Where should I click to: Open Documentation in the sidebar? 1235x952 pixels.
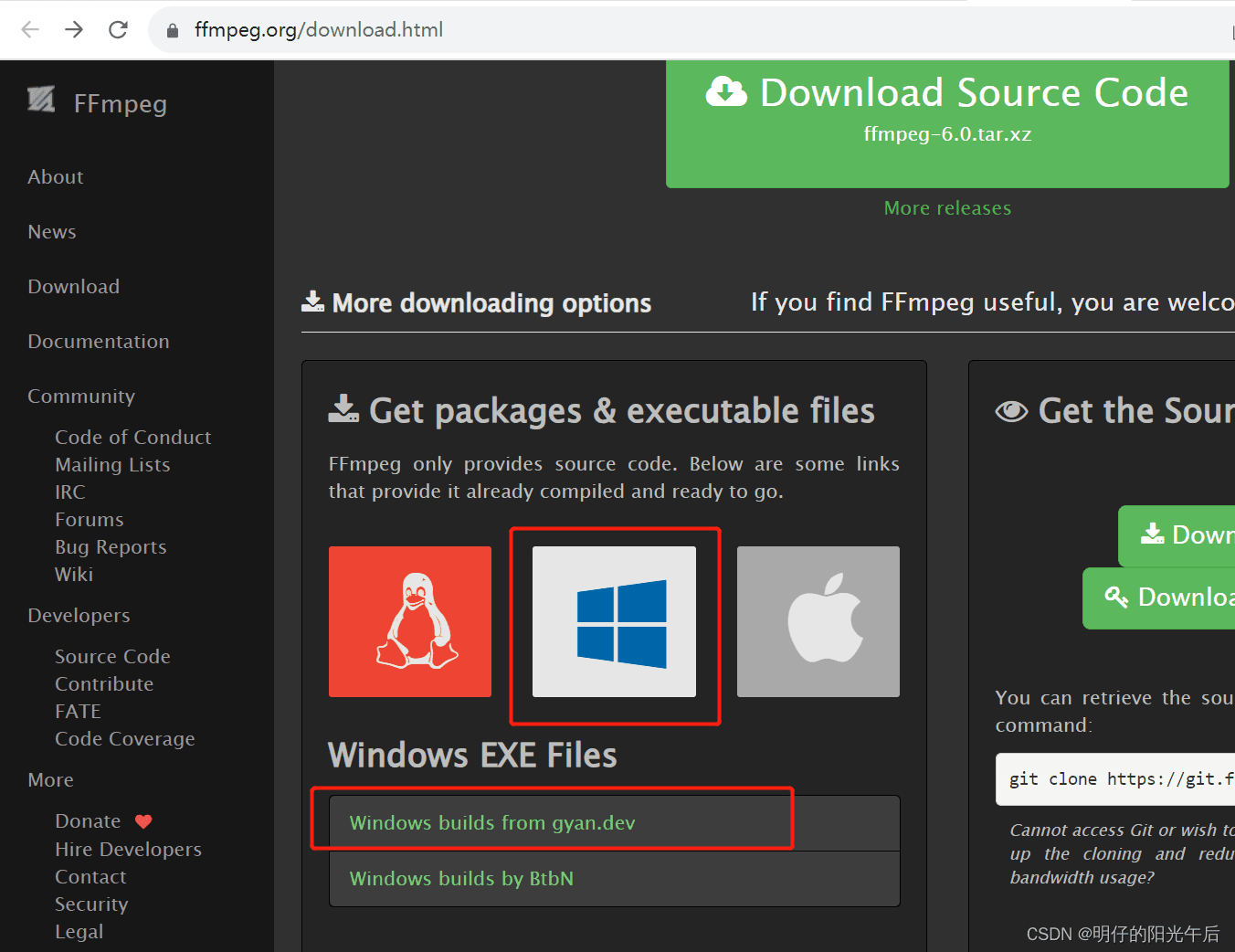click(x=99, y=342)
